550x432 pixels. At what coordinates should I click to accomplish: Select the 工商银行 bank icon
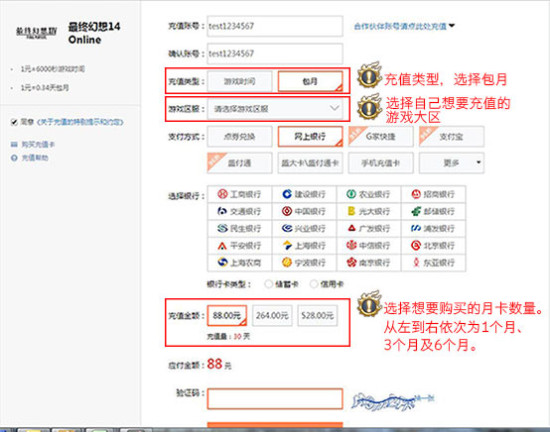tap(222, 194)
